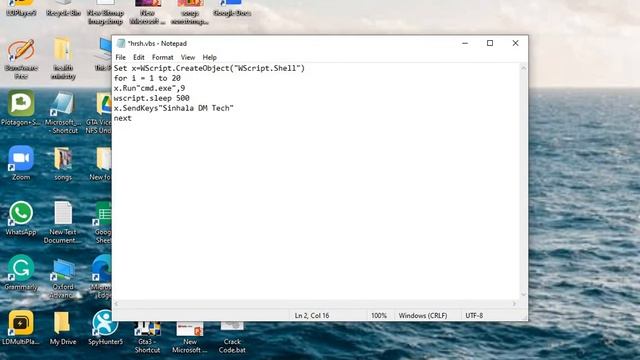Place cursor in the 'for i = 1 to 20' line
The height and width of the screenshot is (360, 640).
pos(147,78)
